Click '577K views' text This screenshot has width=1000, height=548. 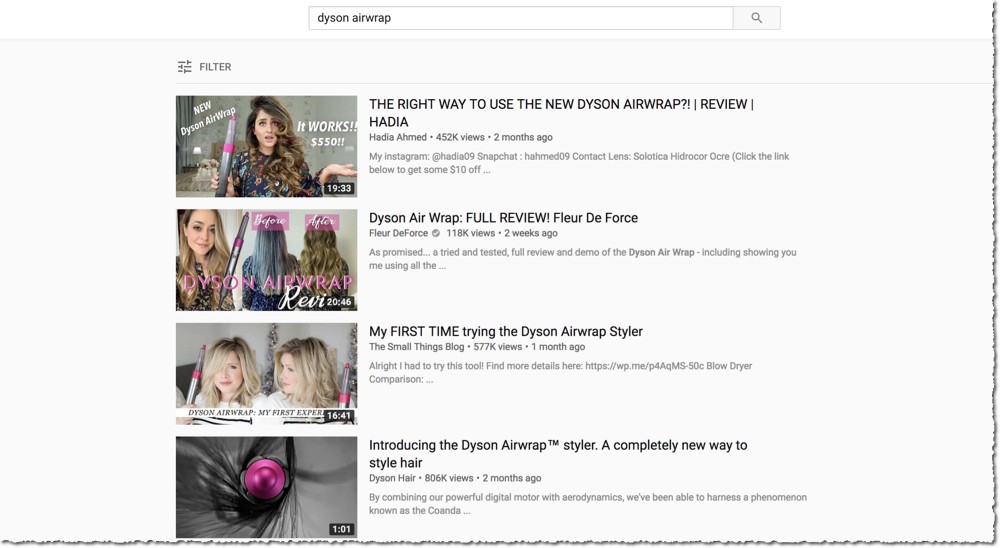(x=497, y=346)
